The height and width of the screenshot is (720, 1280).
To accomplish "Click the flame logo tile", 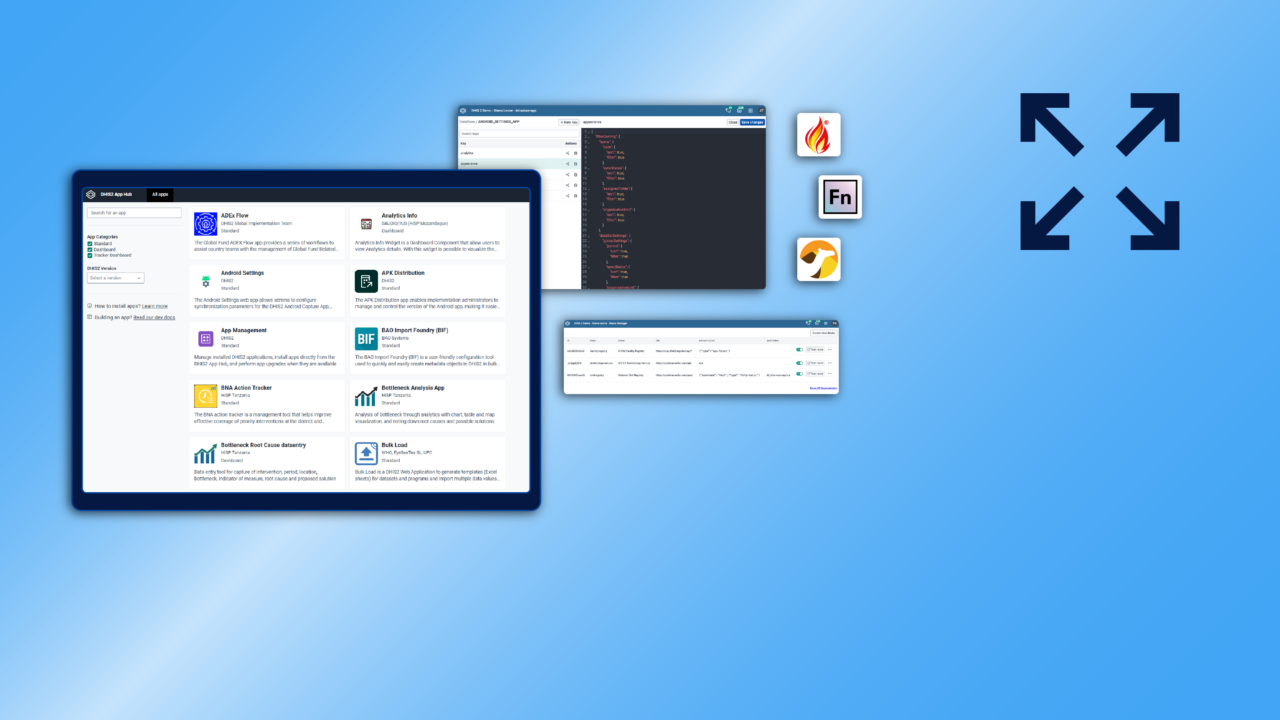I will pos(819,134).
